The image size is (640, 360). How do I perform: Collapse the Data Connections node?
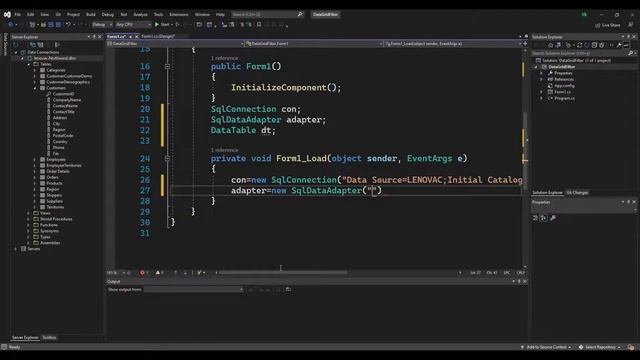click(16, 52)
